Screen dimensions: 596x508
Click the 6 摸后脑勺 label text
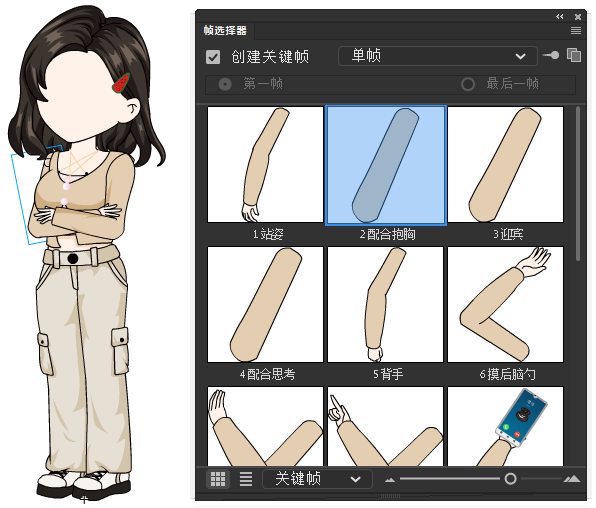pos(507,374)
